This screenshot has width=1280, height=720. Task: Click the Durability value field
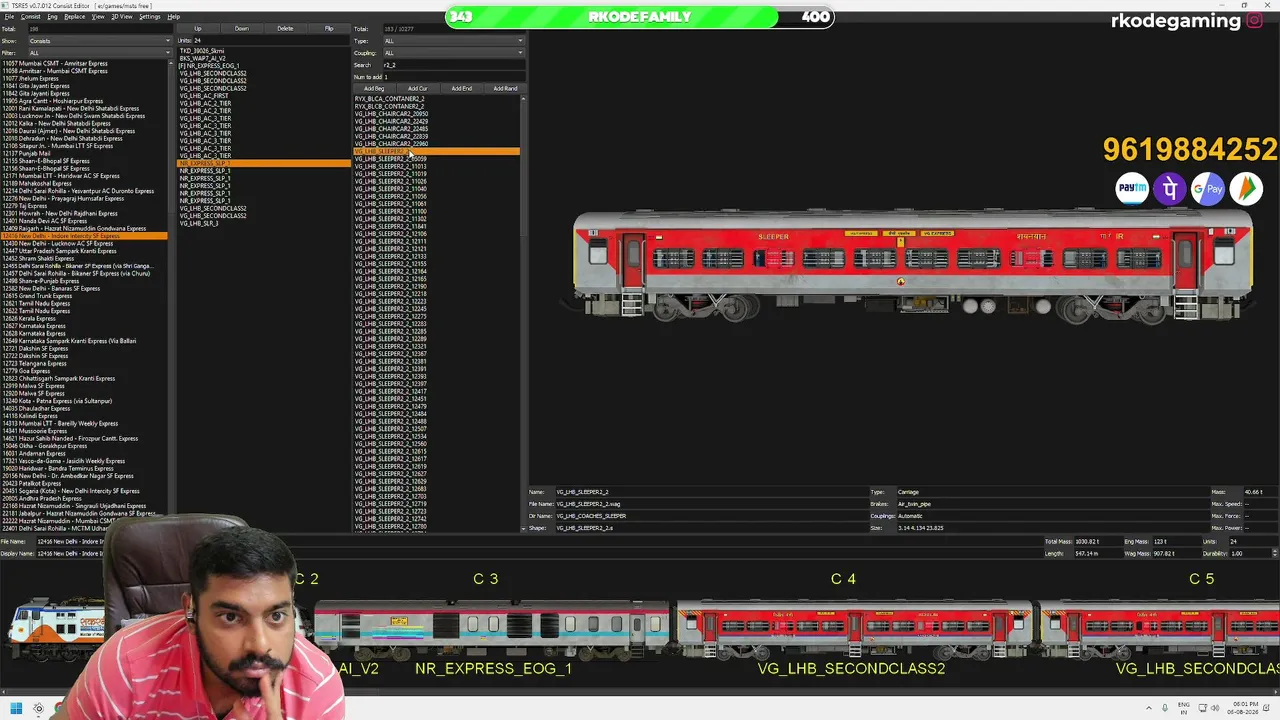click(1249, 553)
